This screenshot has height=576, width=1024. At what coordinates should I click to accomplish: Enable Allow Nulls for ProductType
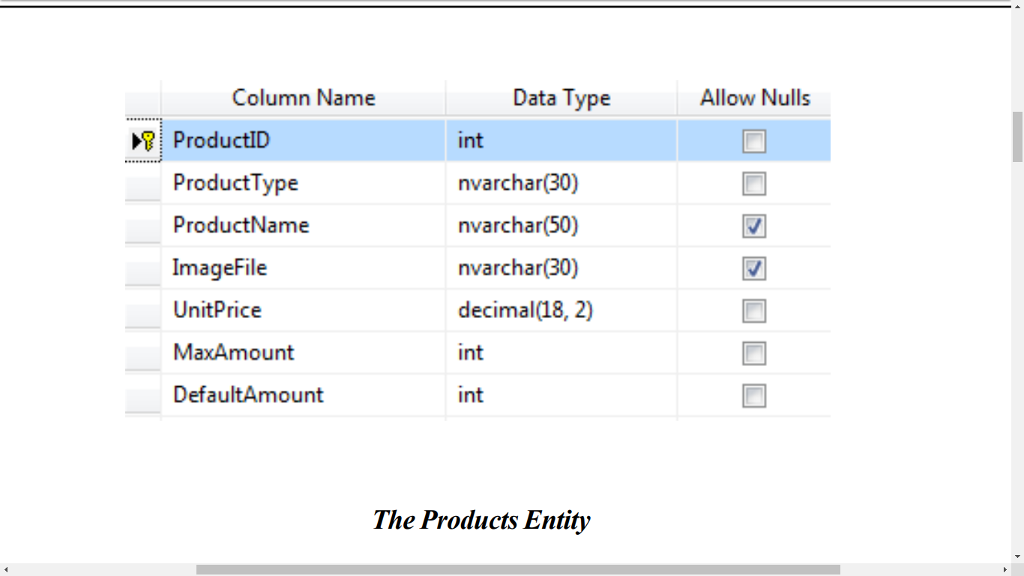[754, 184]
